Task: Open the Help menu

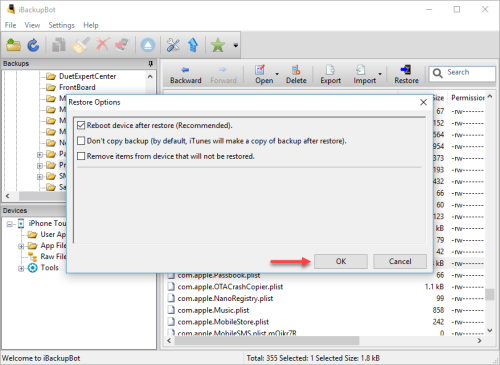Action: [91, 25]
